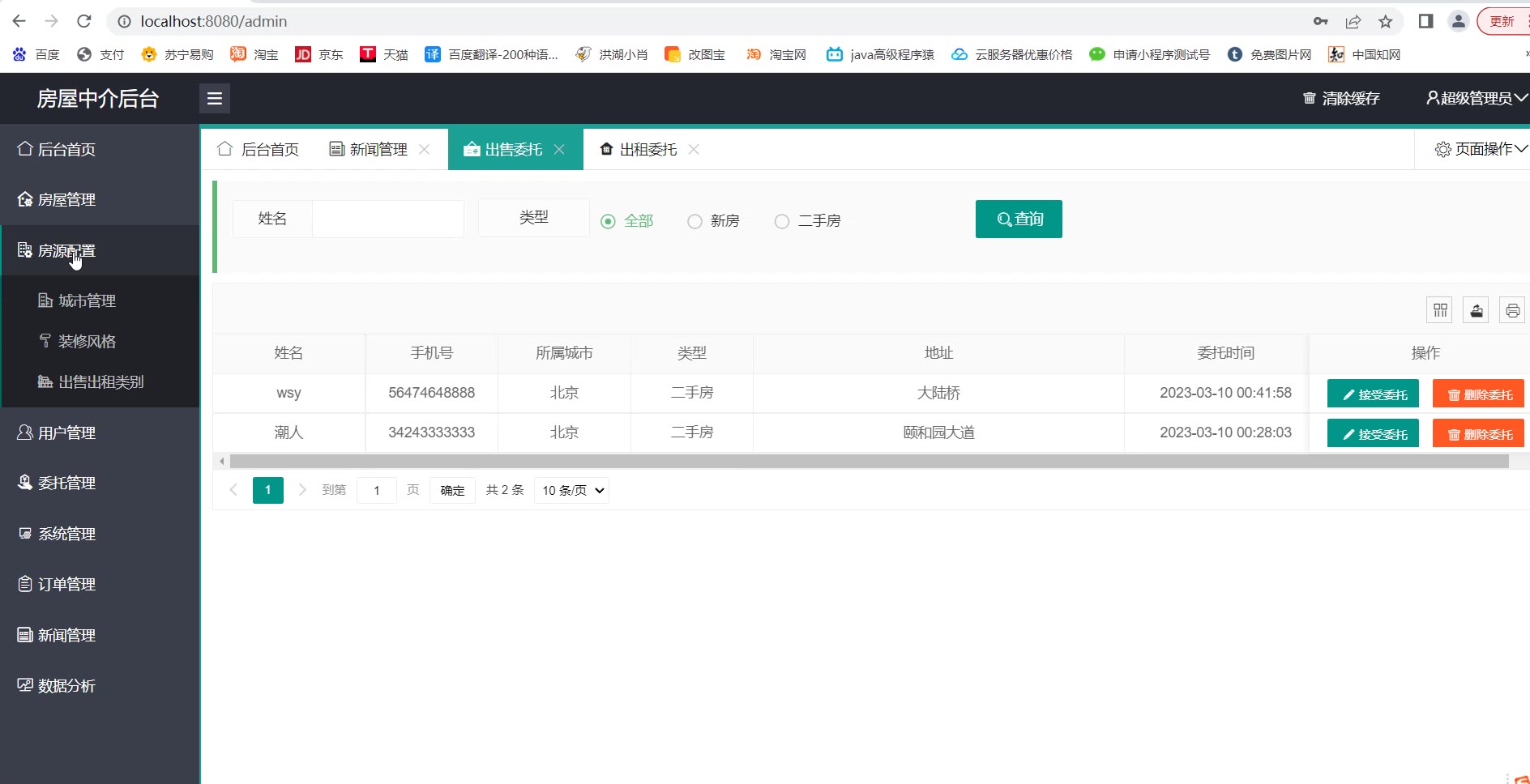Click the horizontal table scrollbar
This screenshot has height=784, width=1530.
[869, 461]
